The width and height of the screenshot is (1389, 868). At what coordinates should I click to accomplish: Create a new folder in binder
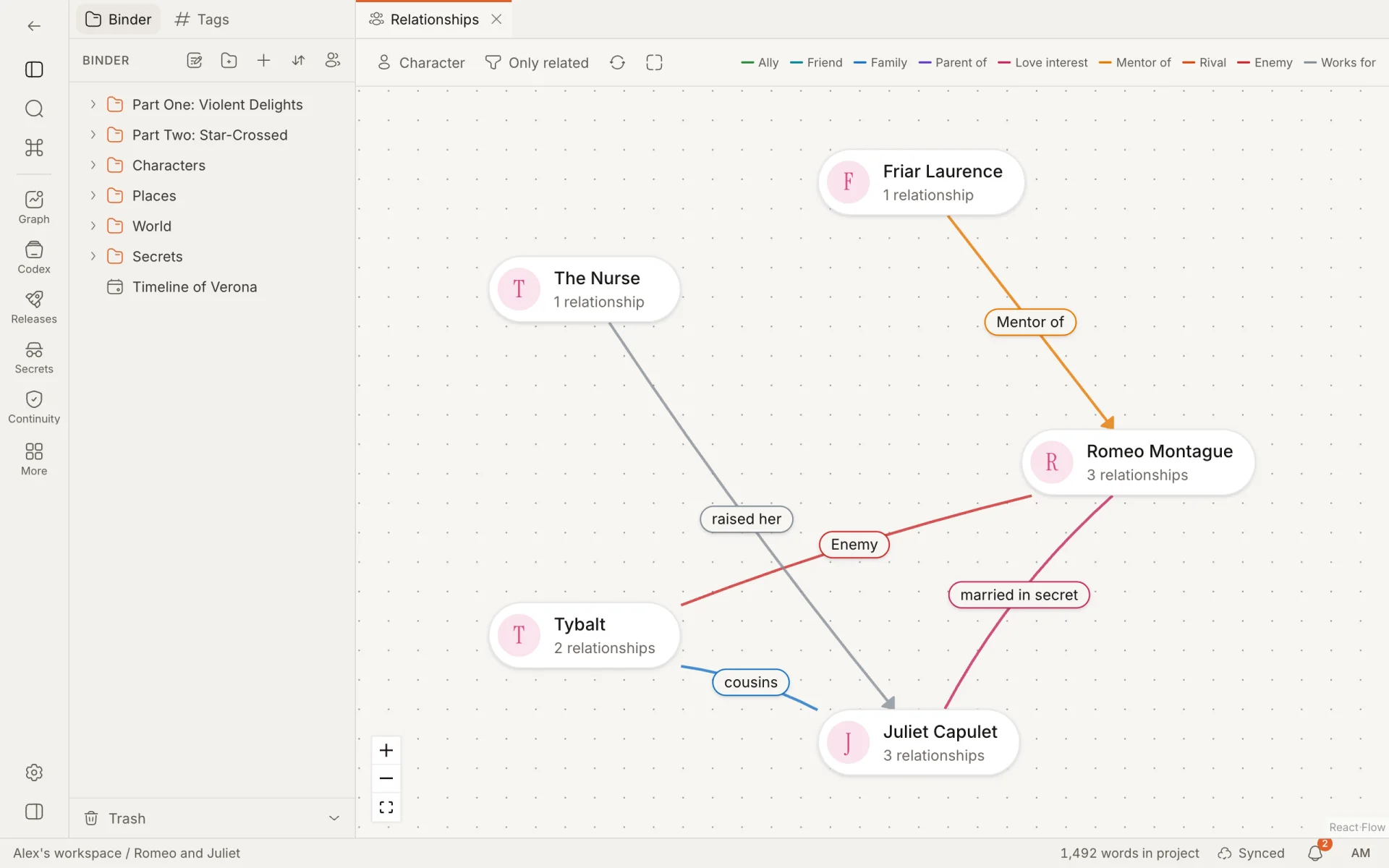click(x=229, y=61)
